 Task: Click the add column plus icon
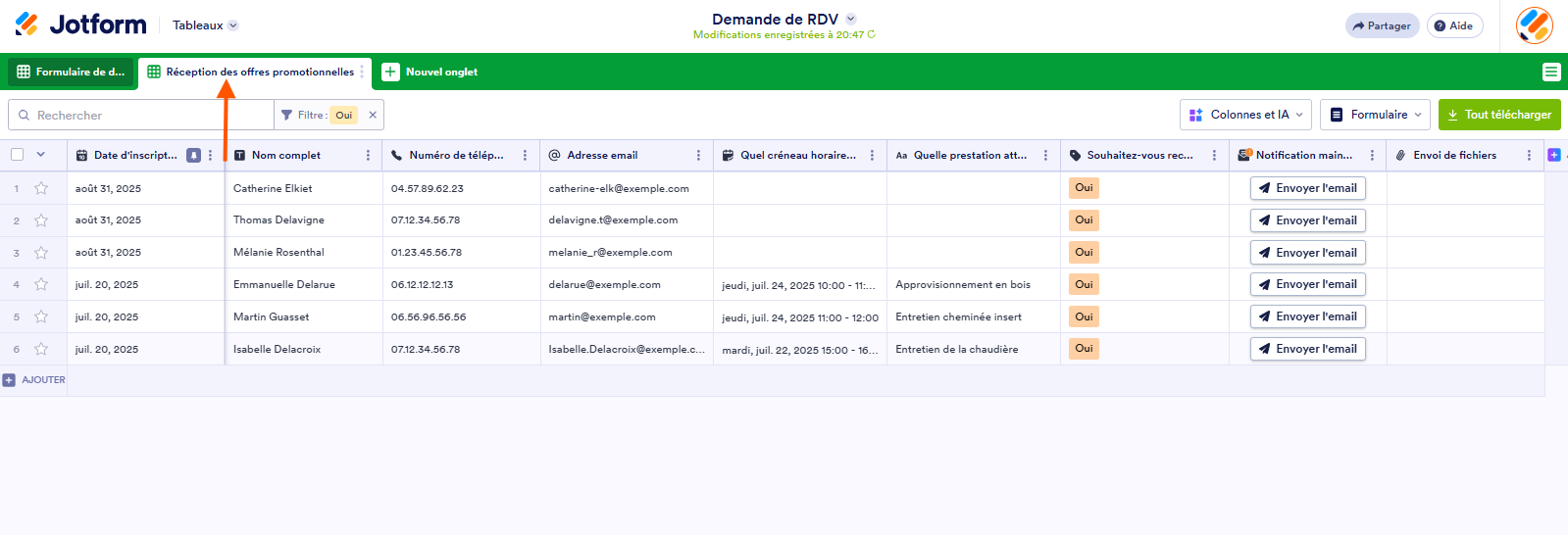(x=1553, y=155)
